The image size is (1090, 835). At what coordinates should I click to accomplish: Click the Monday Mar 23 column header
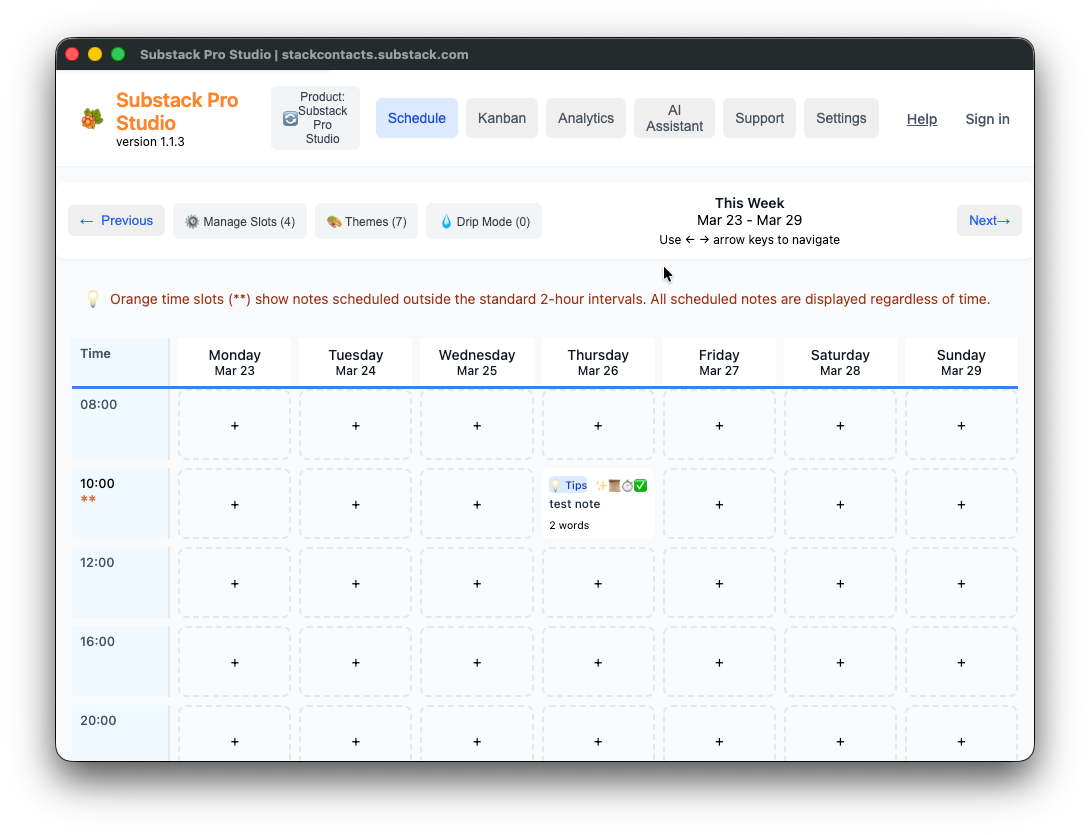pyautogui.click(x=234, y=362)
